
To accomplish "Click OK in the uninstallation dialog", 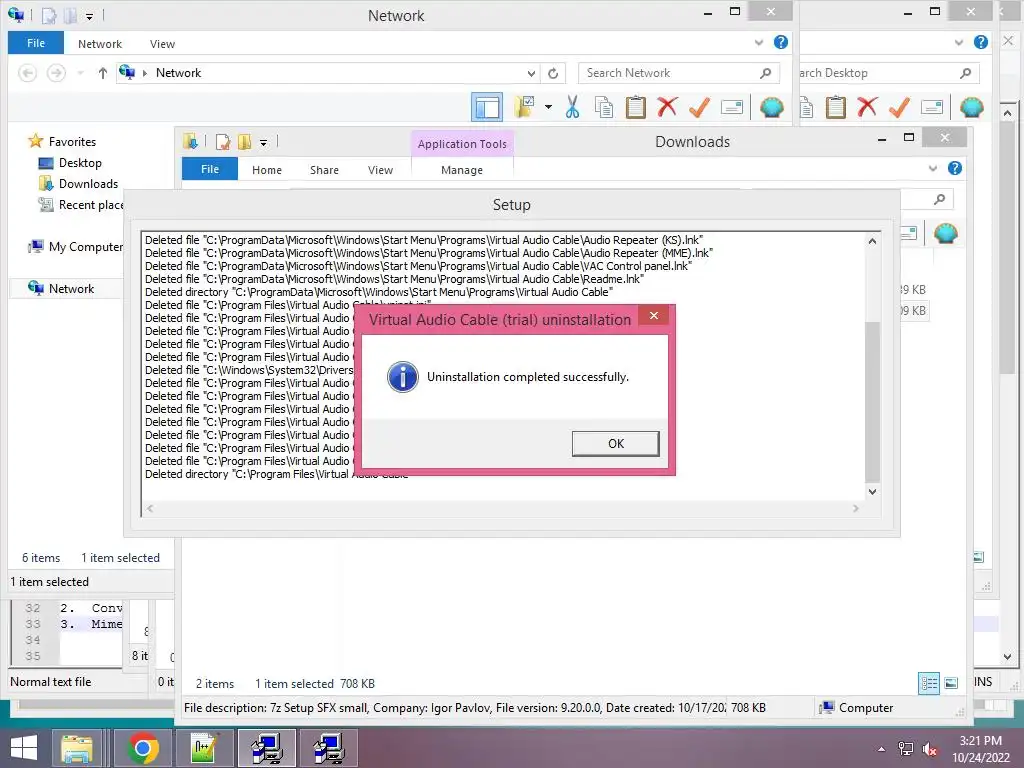I will (x=616, y=443).
